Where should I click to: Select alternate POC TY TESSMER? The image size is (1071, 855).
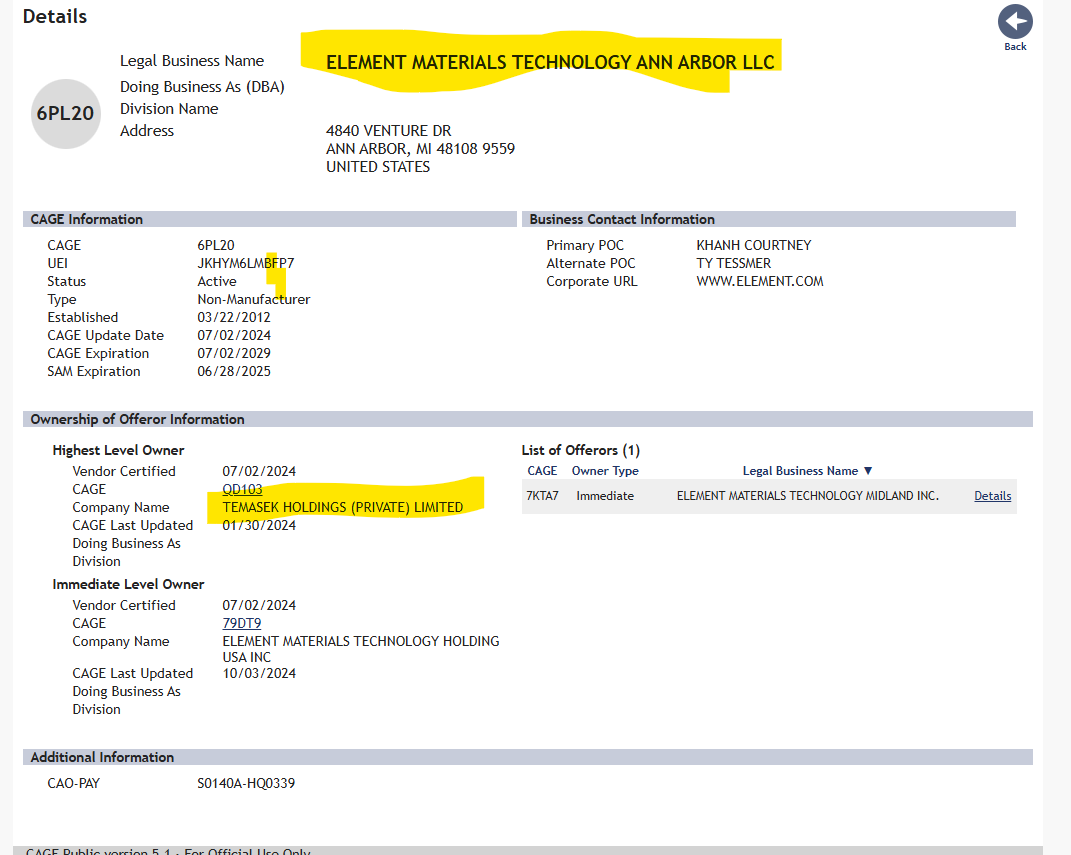(x=734, y=263)
